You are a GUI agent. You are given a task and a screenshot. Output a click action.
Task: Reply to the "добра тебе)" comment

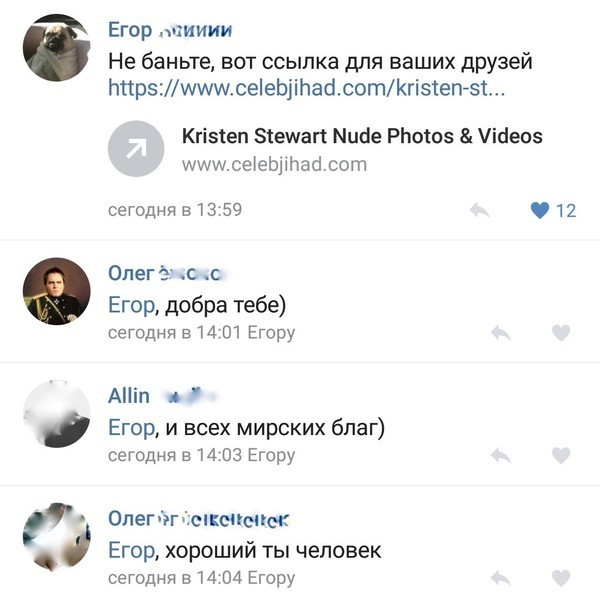pos(501,333)
